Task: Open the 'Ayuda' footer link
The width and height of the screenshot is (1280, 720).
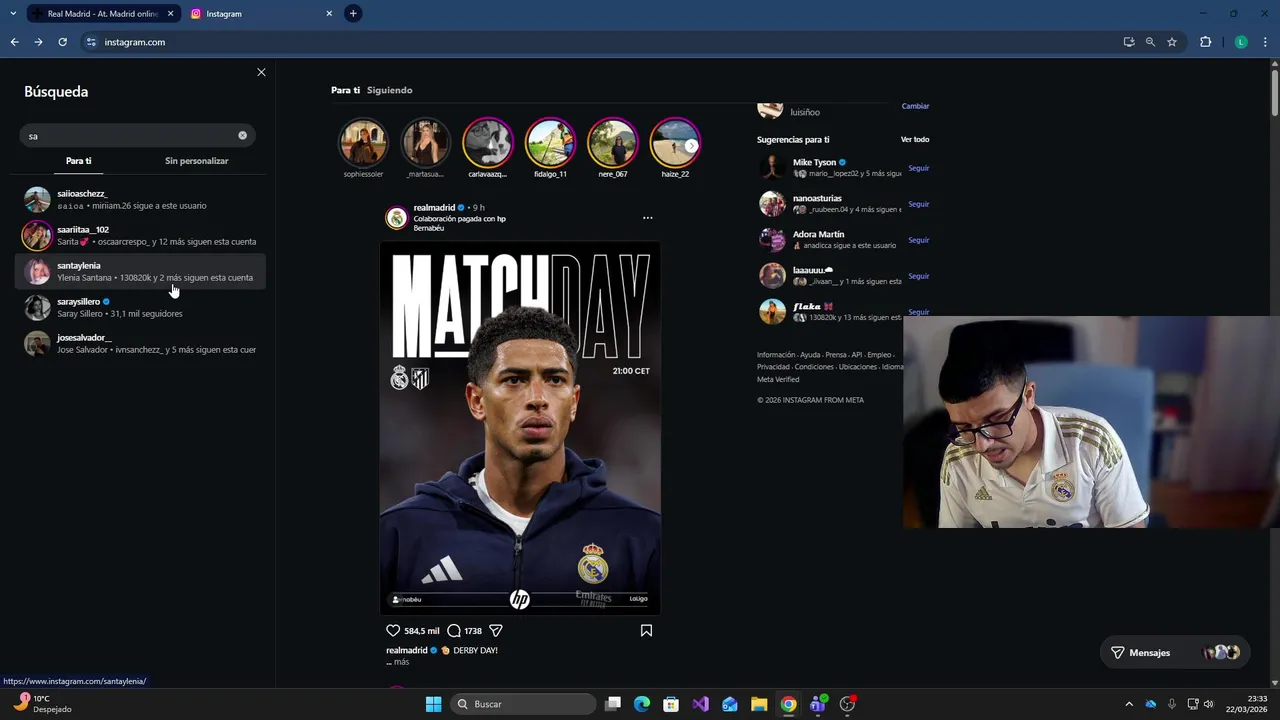Action: tap(810, 355)
